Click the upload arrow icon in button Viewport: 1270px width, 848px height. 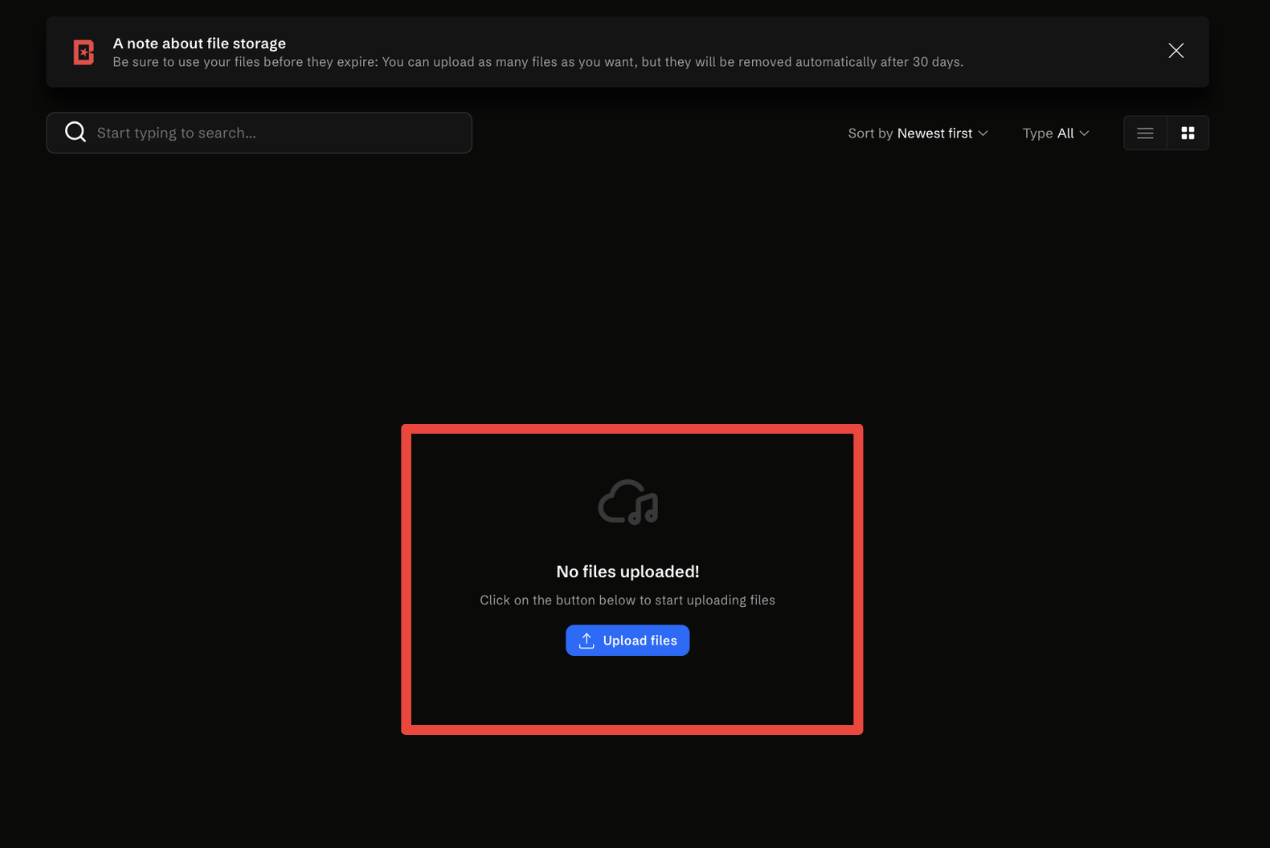point(587,641)
